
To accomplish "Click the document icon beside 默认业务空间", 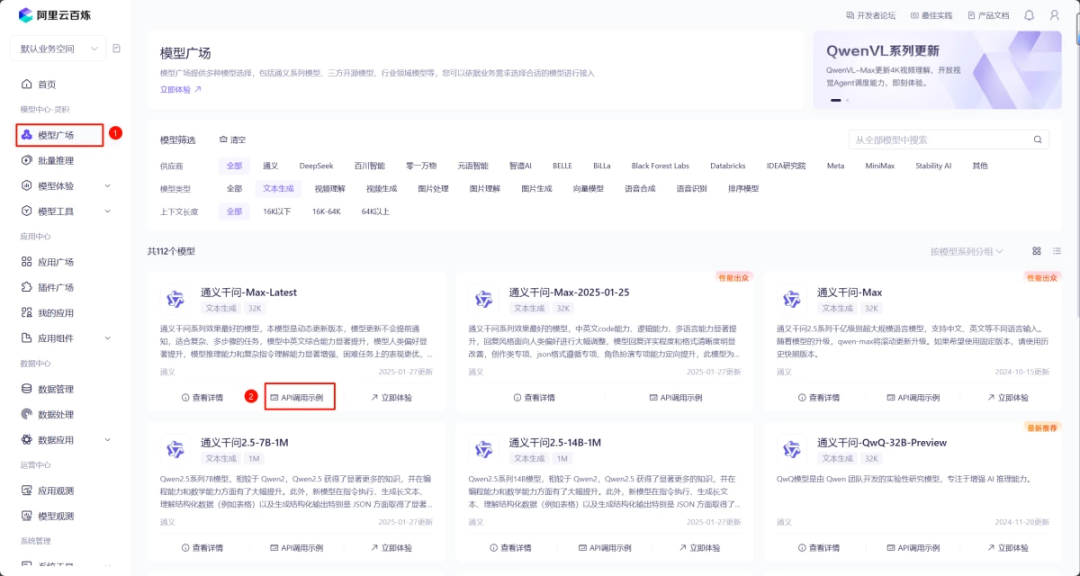I will pyautogui.click(x=116, y=49).
